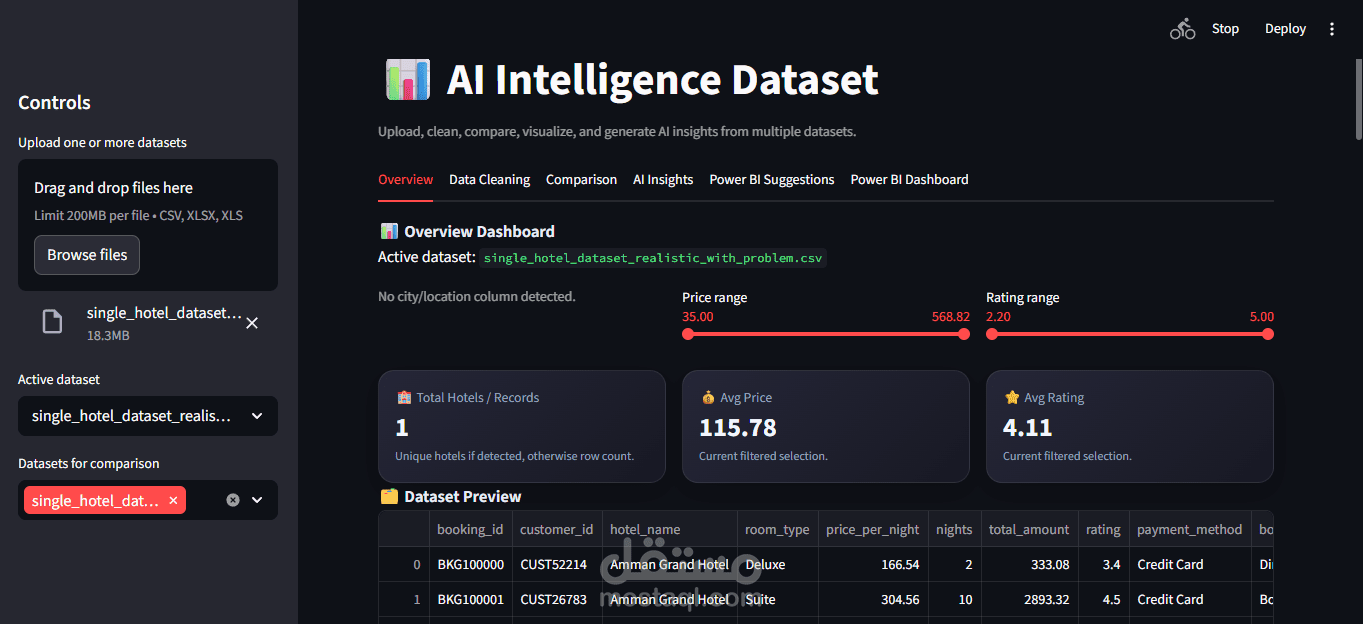This screenshot has width=1363, height=624.
Task: Expand the Datasets for comparison chevron
Action: point(257,500)
